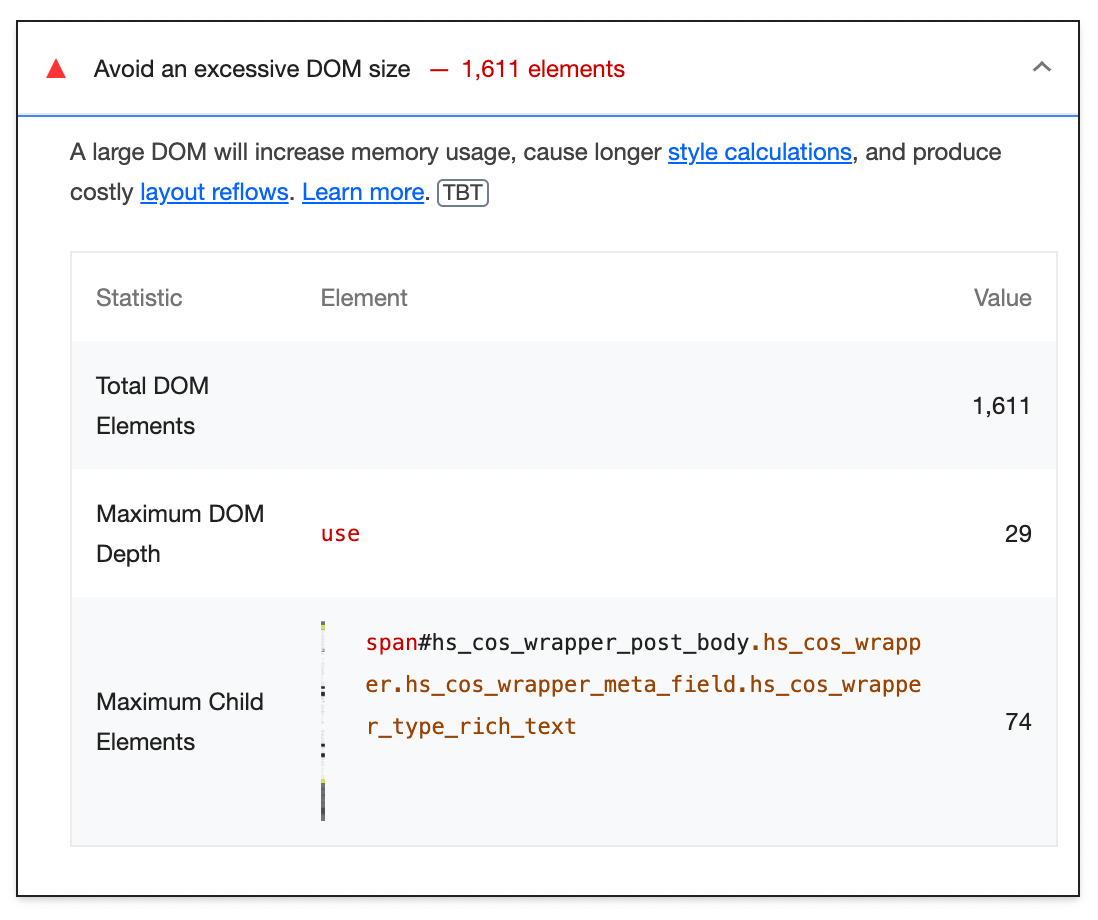Image resolution: width=1098 pixels, height=920 pixels.
Task: Click the 'Learn more' hyperlink
Action: click(x=362, y=192)
